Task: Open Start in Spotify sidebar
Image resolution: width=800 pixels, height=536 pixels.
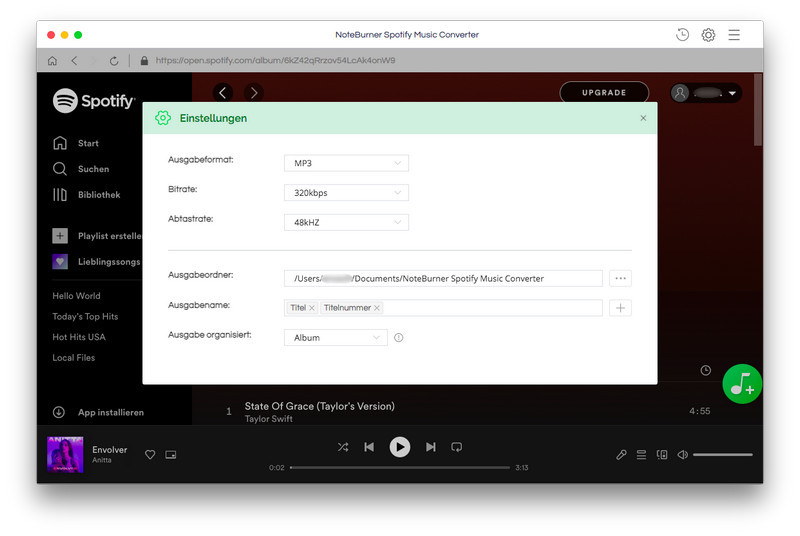Action: point(76,143)
